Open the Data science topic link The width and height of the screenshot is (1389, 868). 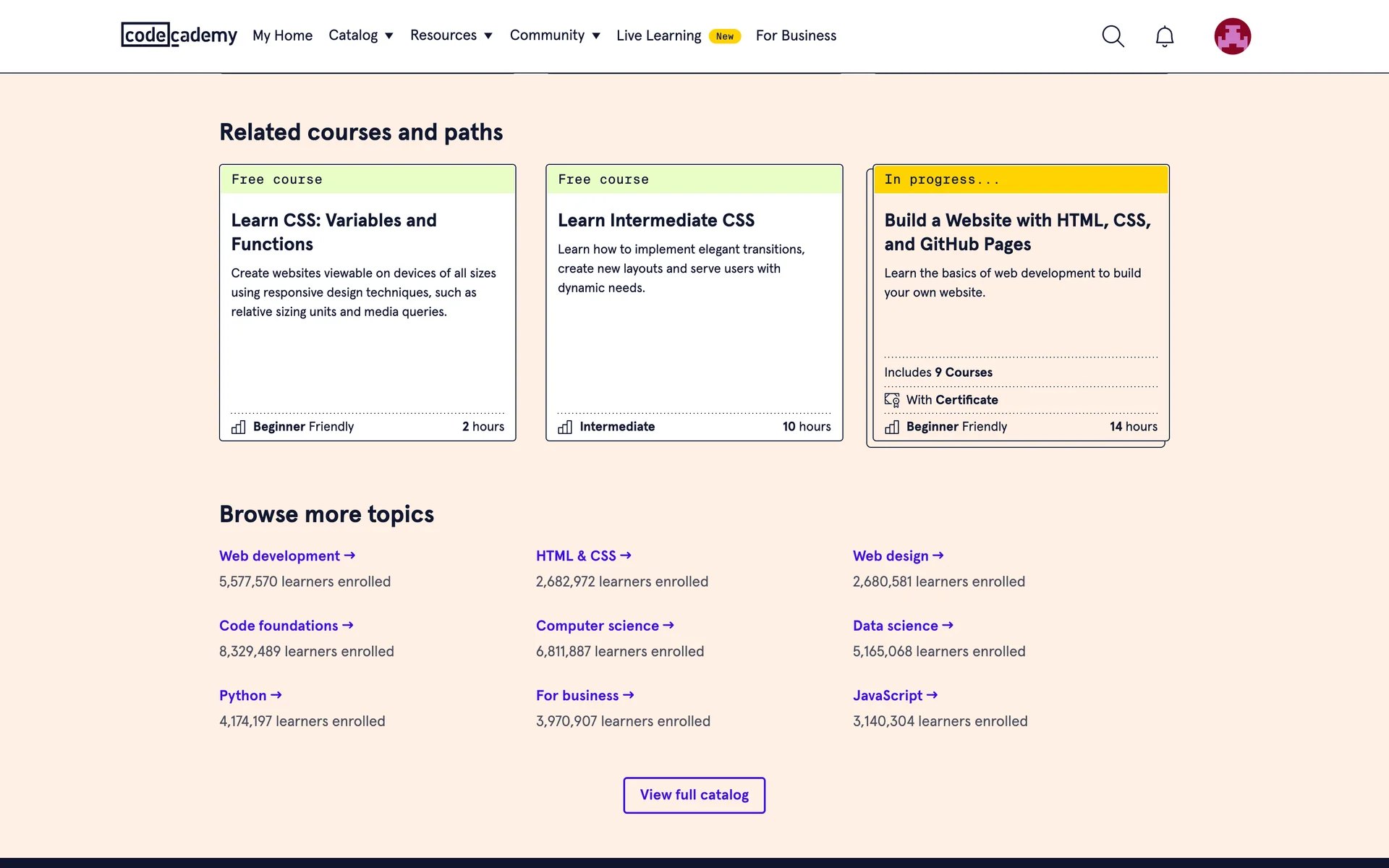[895, 626]
